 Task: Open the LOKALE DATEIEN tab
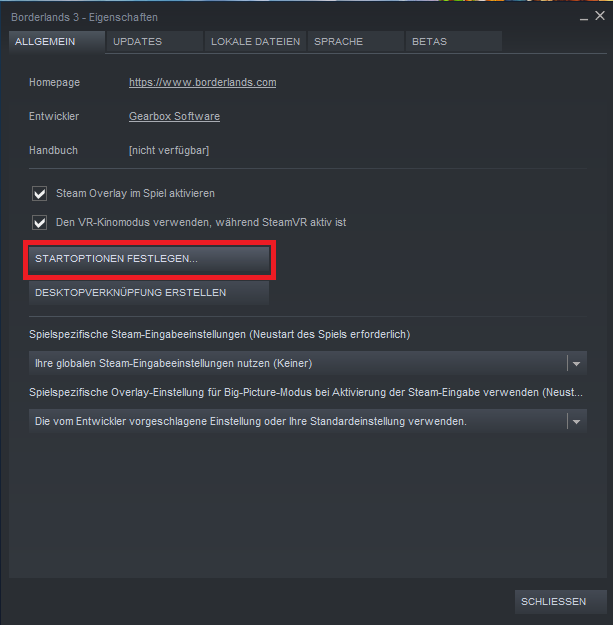point(255,41)
